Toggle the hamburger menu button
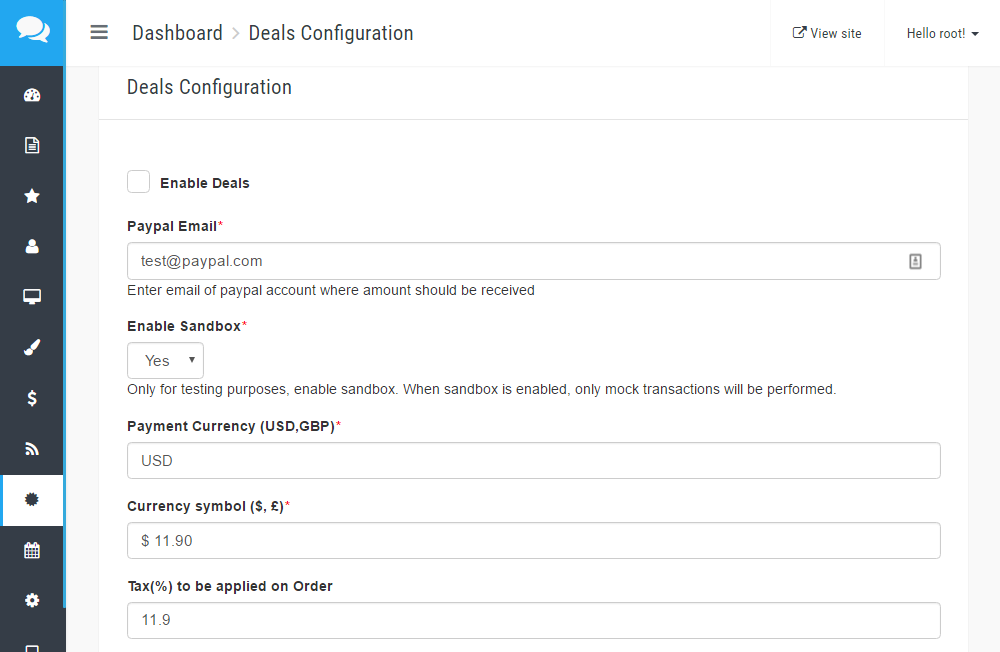 pyautogui.click(x=99, y=32)
